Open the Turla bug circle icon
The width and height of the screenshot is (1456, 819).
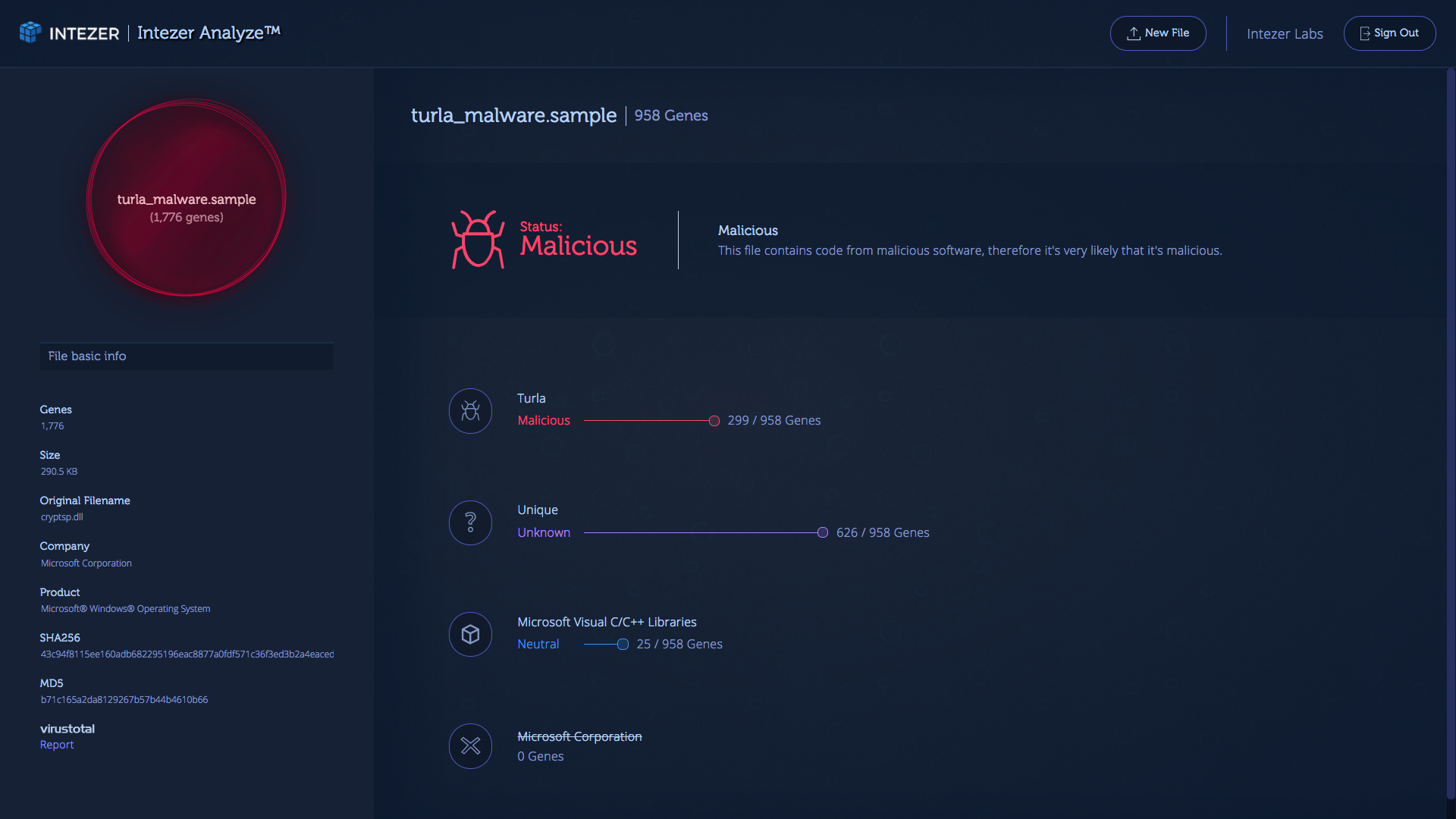click(x=470, y=411)
